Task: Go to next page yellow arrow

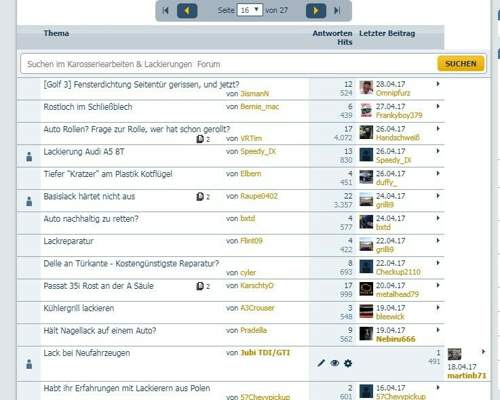Action: pyautogui.click(x=316, y=11)
